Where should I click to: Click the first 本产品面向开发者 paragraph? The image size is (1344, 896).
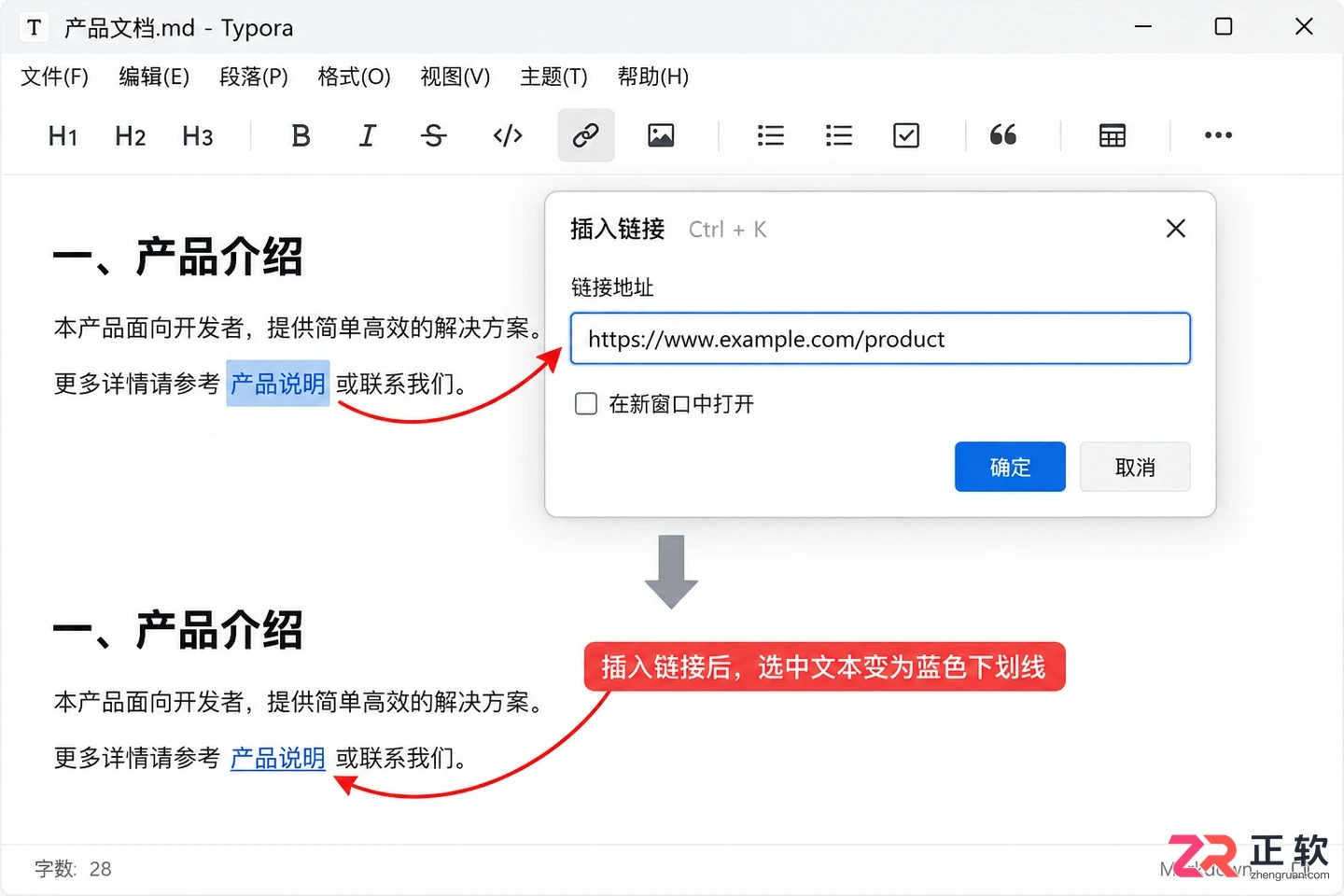tap(299, 329)
